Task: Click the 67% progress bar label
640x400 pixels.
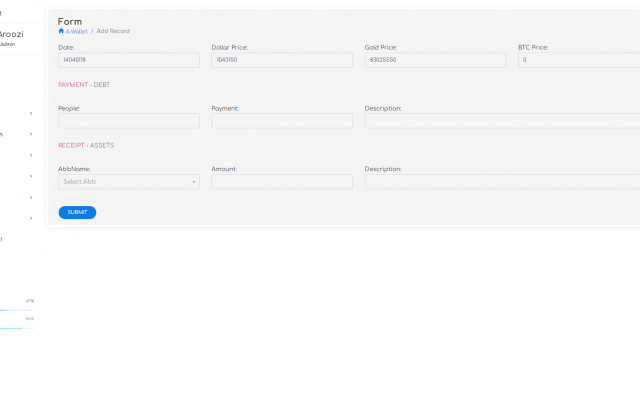Action: tap(30, 301)
